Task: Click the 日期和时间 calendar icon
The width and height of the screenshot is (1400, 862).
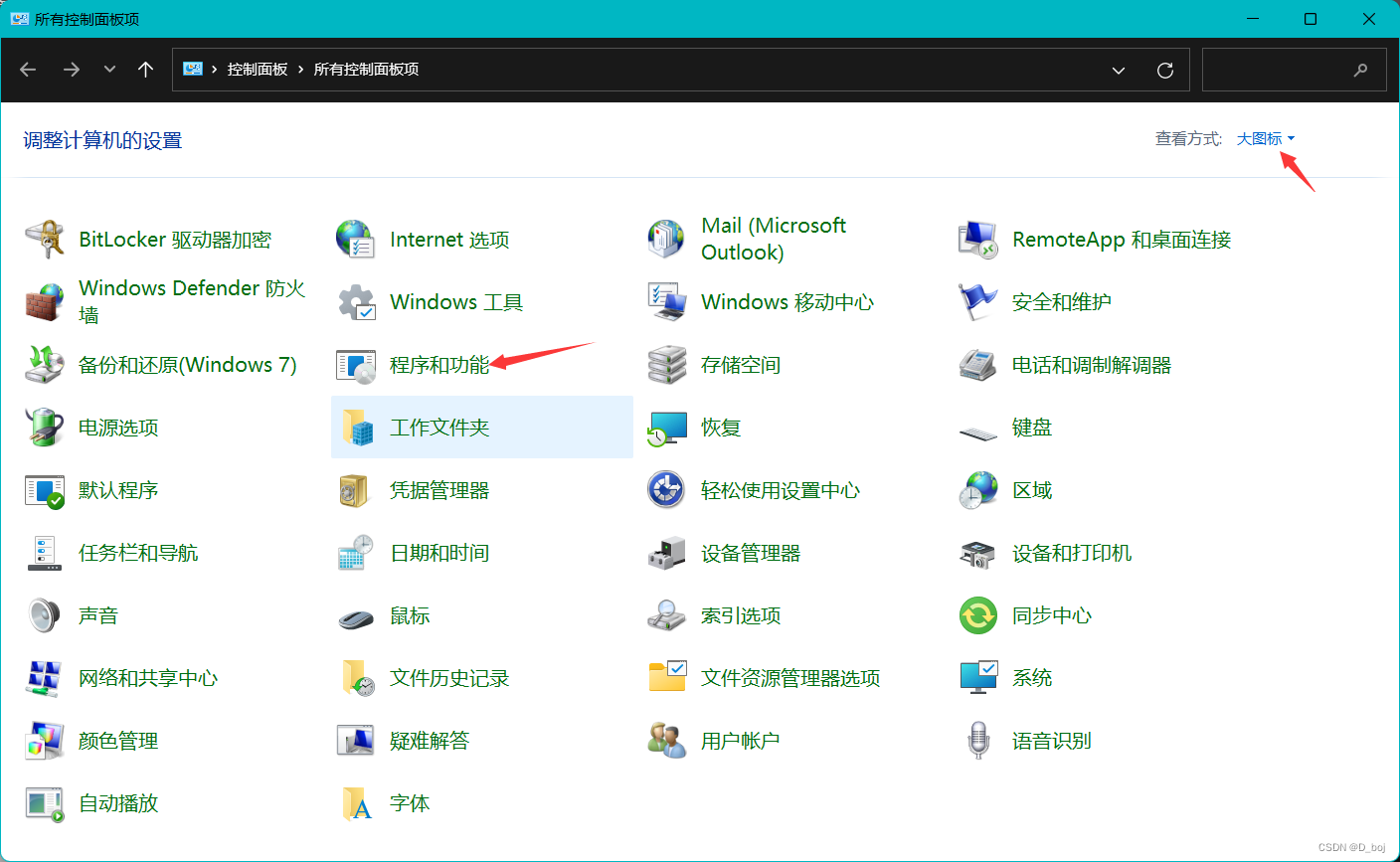Action: click(355, 553)
